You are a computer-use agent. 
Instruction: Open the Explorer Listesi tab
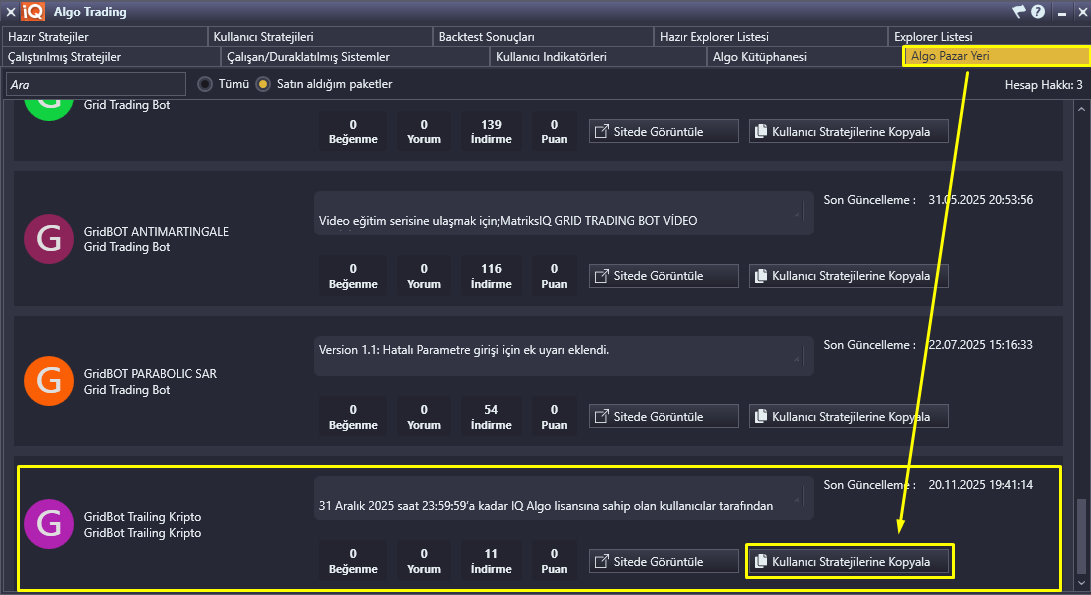pyautogui.click(x=989, y=37)
